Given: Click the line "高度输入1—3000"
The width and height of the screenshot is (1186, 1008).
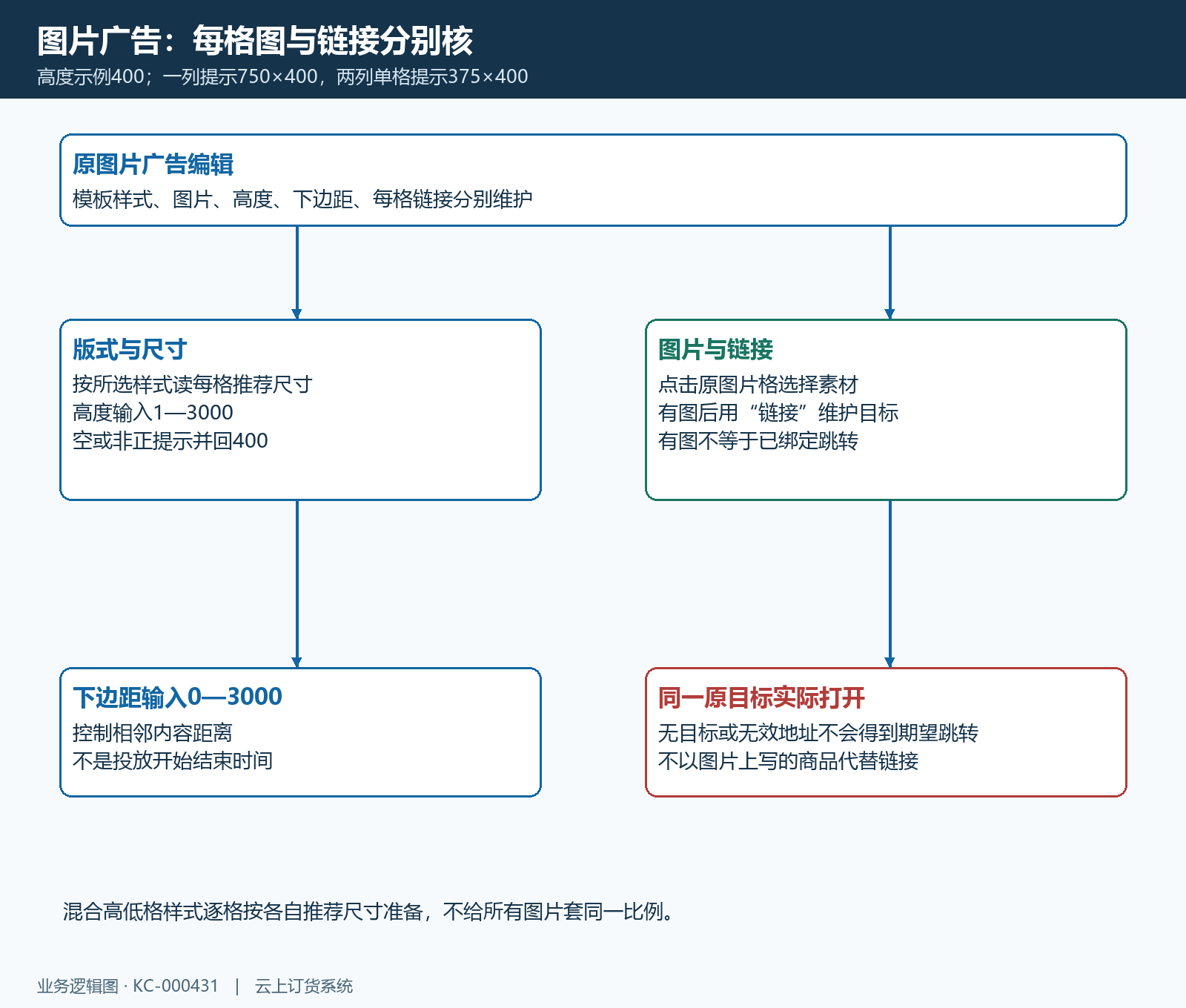Looking at the screenshot, I should tap(153, 412).
